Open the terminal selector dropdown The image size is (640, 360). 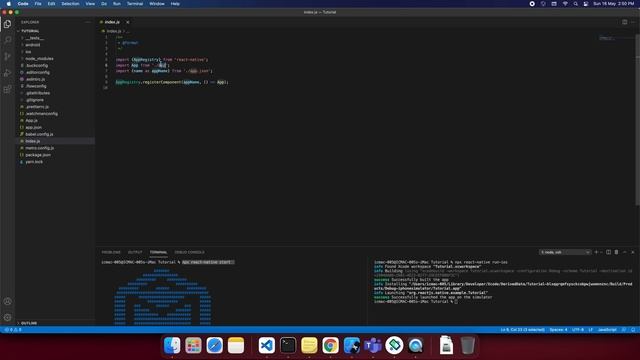(x=565, y=252)
